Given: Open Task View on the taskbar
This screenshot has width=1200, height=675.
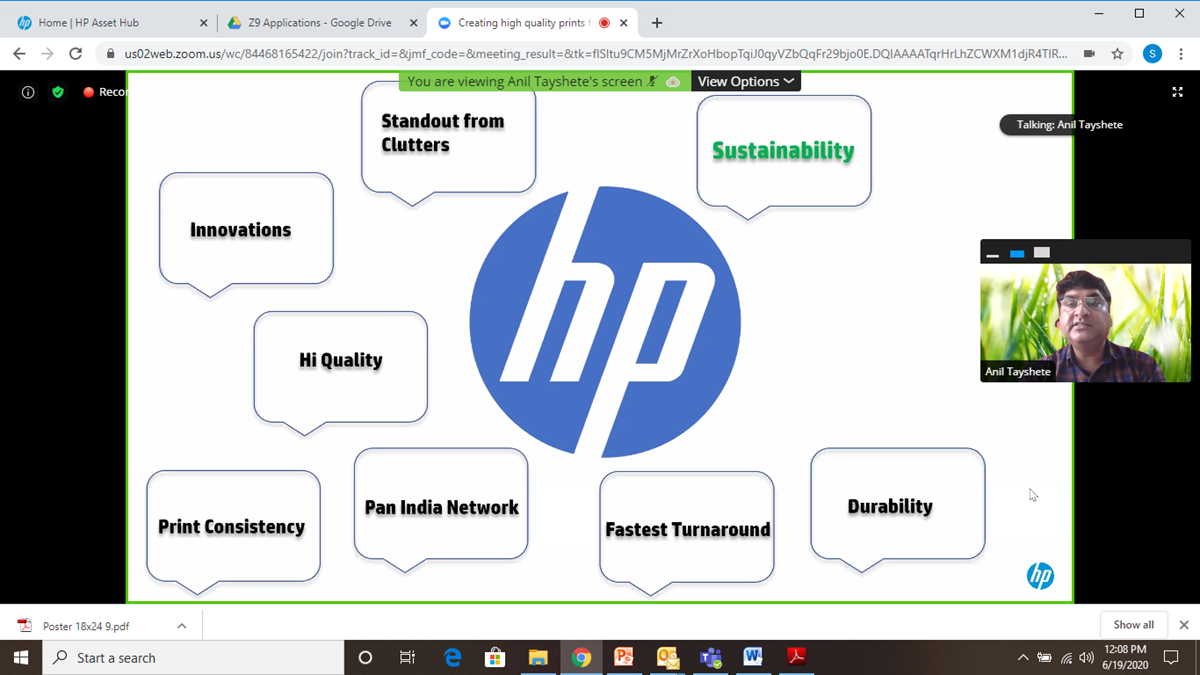Looking at the screenshot, I should (407, 657).
